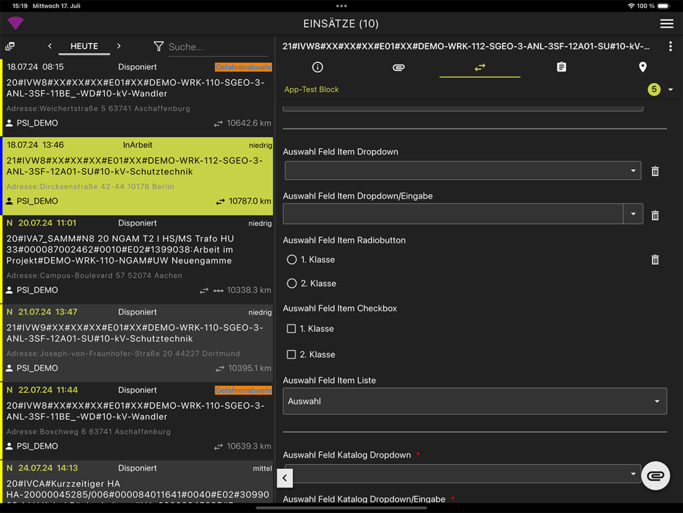This screenshot has height=513, width=683.
Task: Switch to the attachments paperclip tab
Action: pos(399,67)
